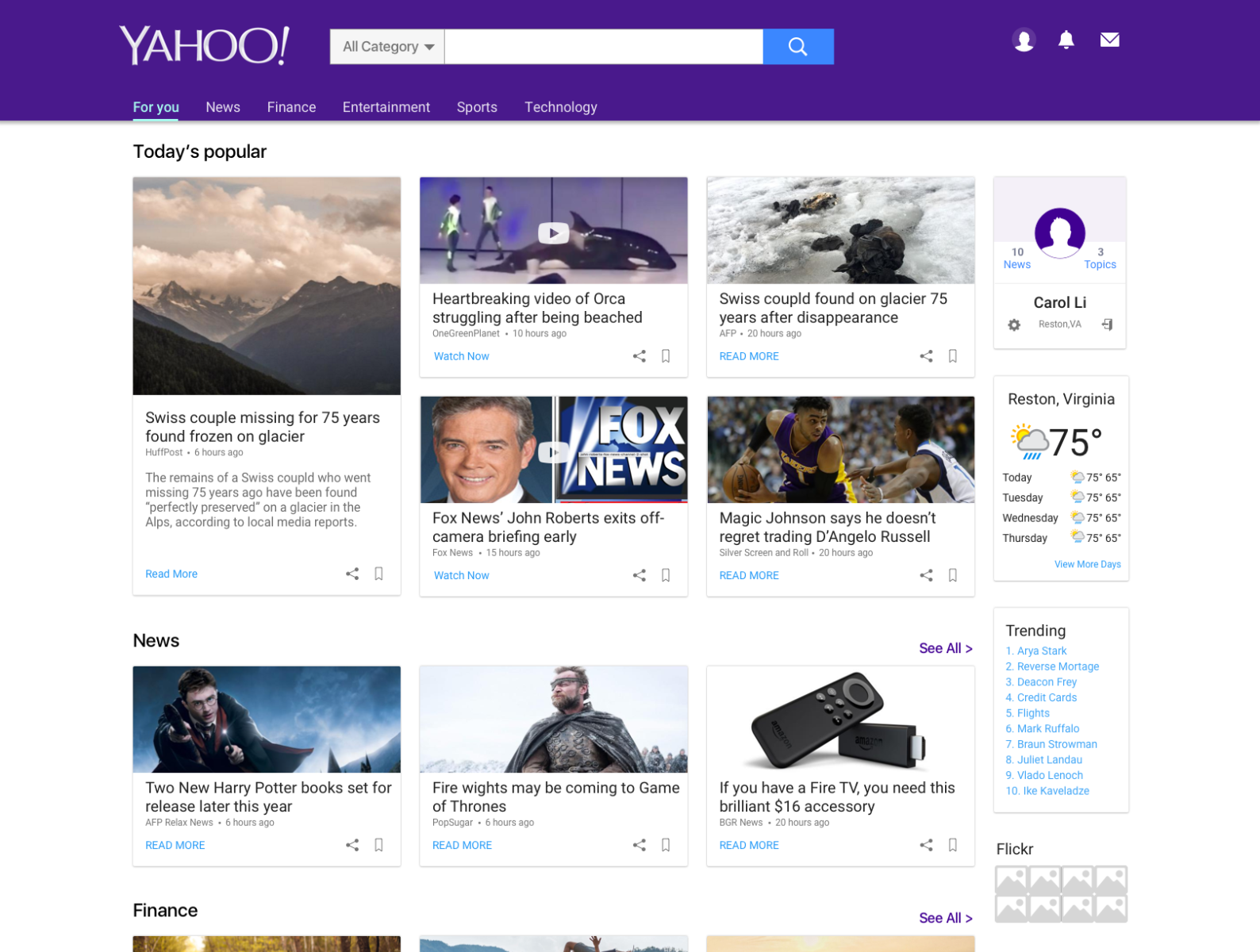Switch to the News tab
This screenshot has width=1260, height=952.
click(x=223, y=107)
